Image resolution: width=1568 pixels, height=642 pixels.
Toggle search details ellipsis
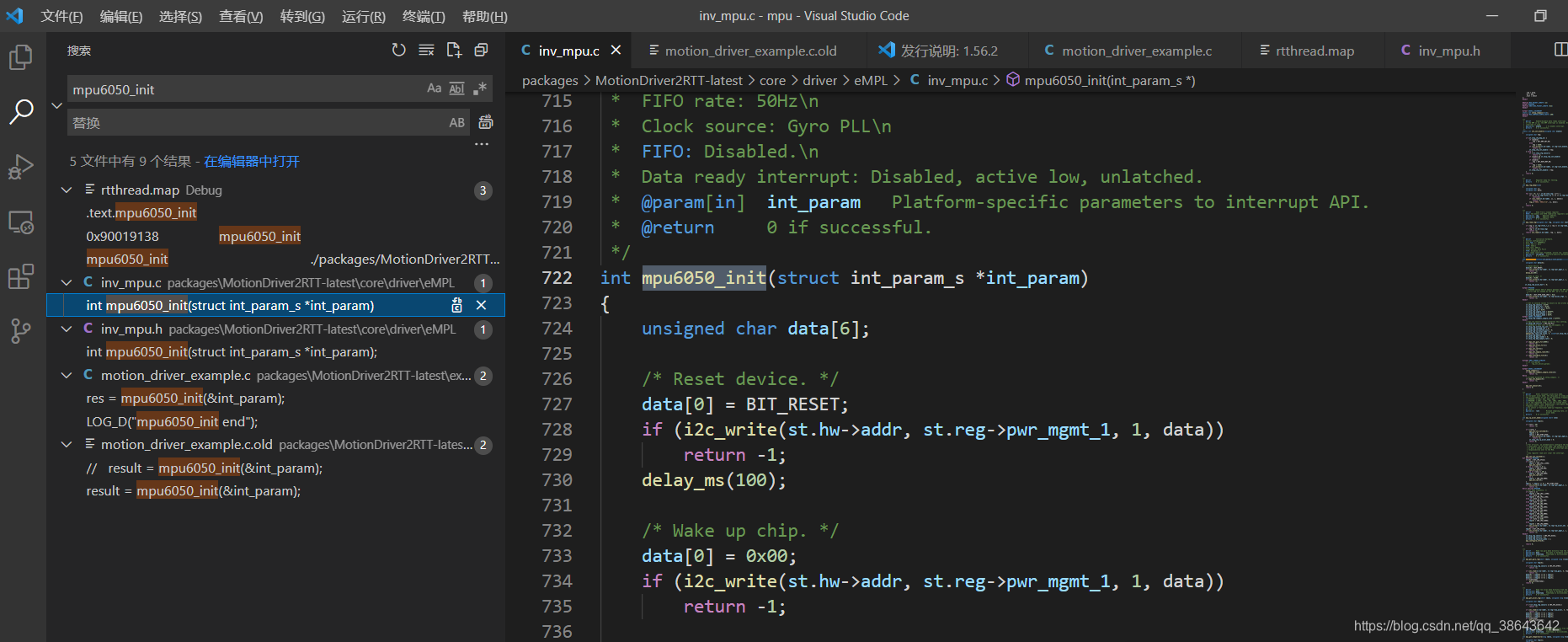pyautogui.click(x=482, y=144)
